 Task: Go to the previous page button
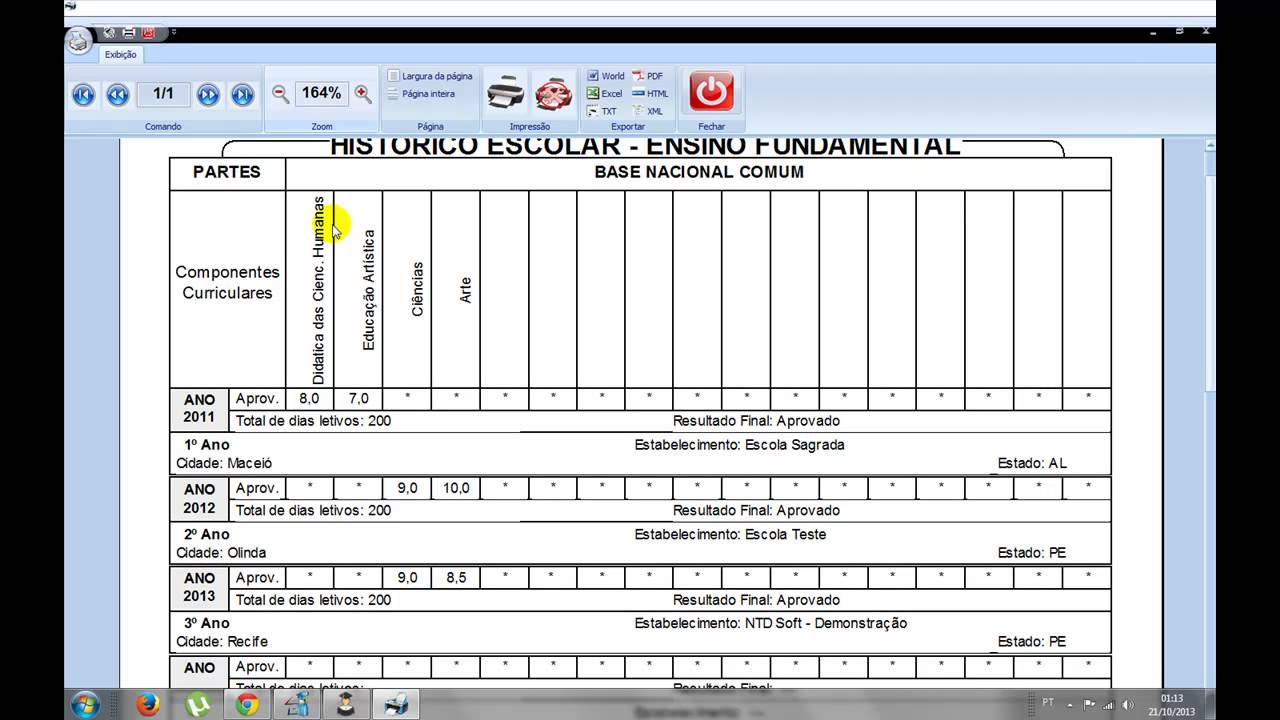[x=118, y=95]
